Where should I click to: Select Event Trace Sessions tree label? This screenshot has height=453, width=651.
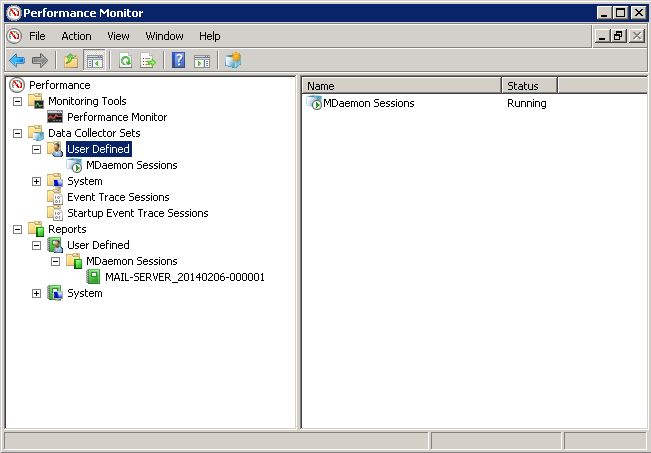click(118, 197)
